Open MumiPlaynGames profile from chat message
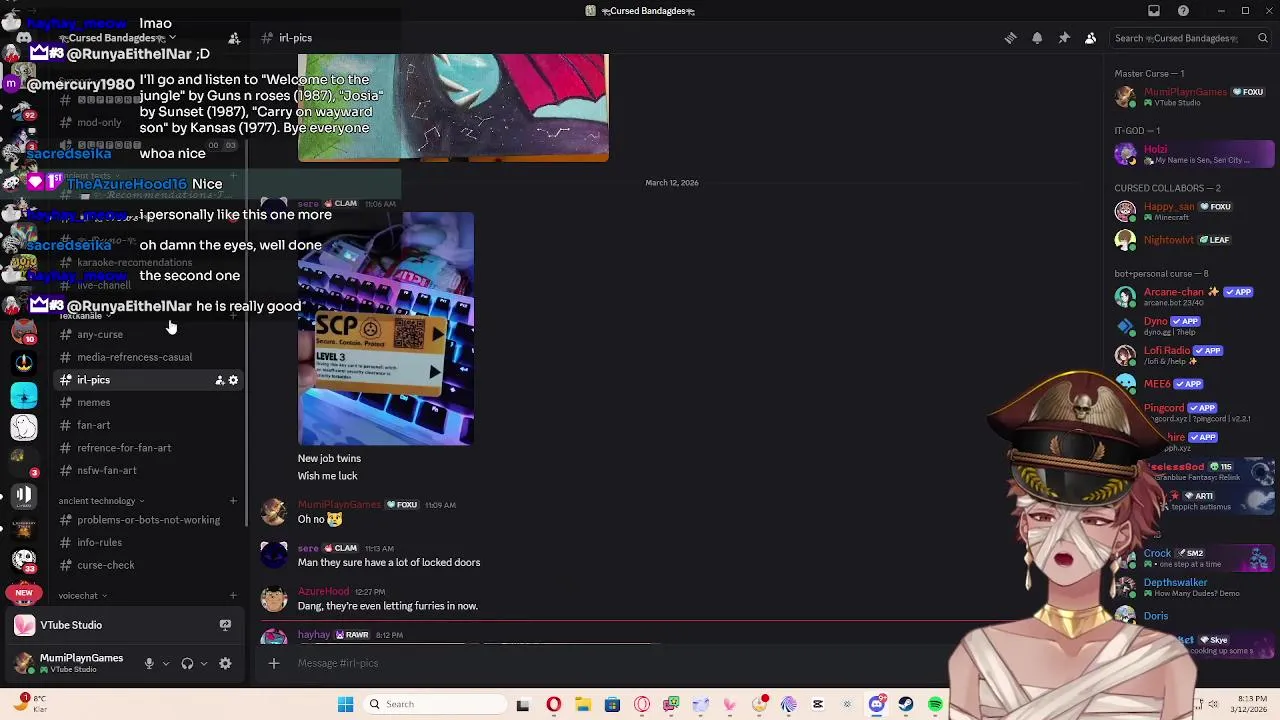The height and width of the screenshot is (720, 1280). (x=340, y=505)
